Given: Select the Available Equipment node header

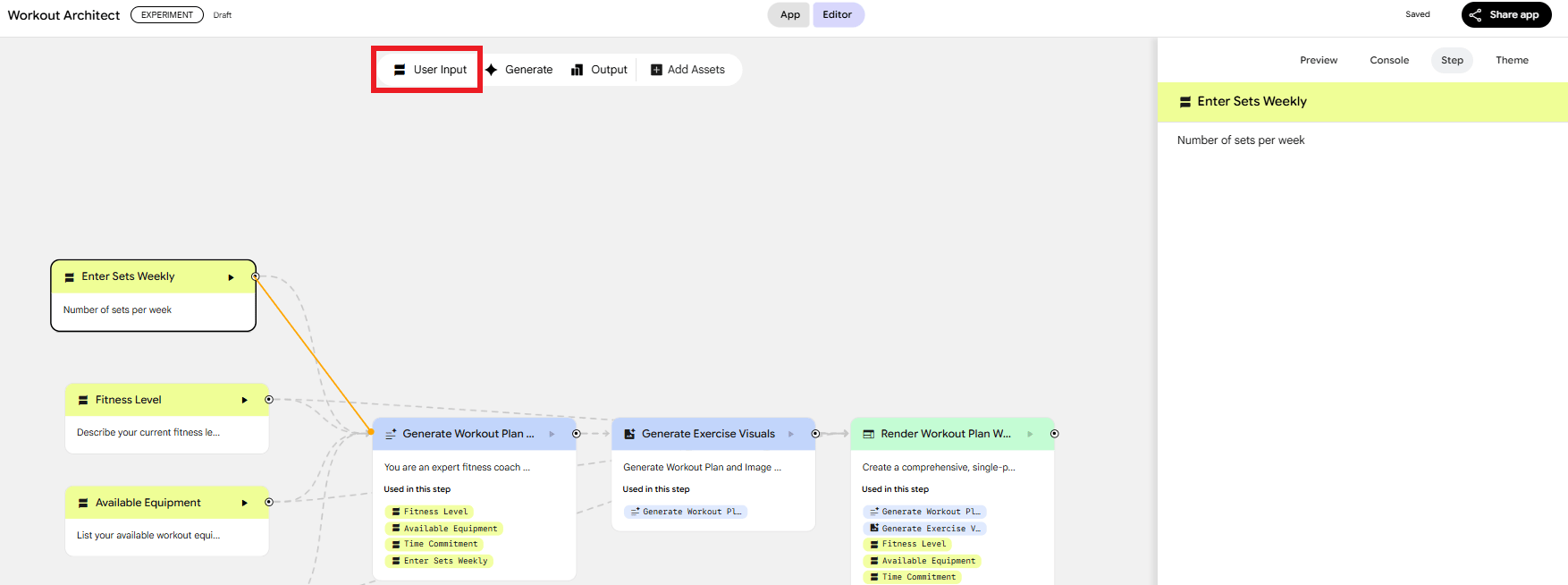Looking at the screenshot, I should click(167, 503).
